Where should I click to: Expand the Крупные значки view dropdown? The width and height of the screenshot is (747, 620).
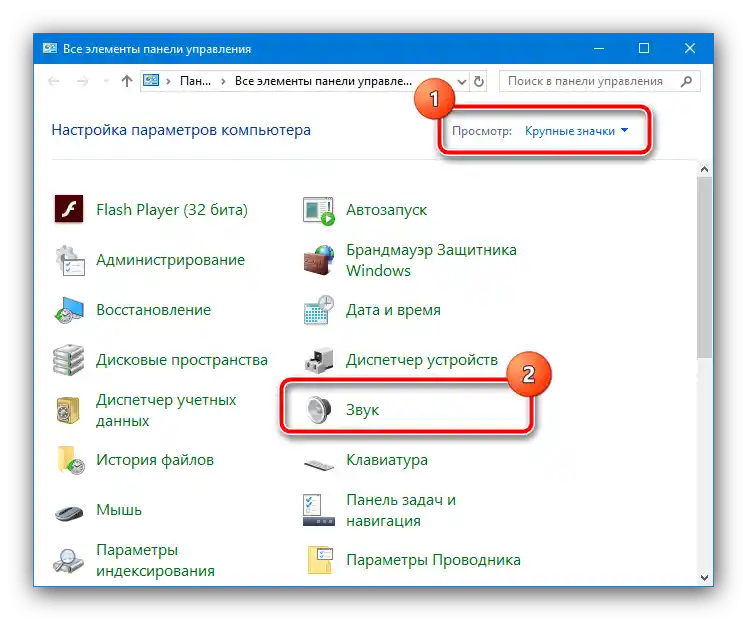(x=576, y=131)
